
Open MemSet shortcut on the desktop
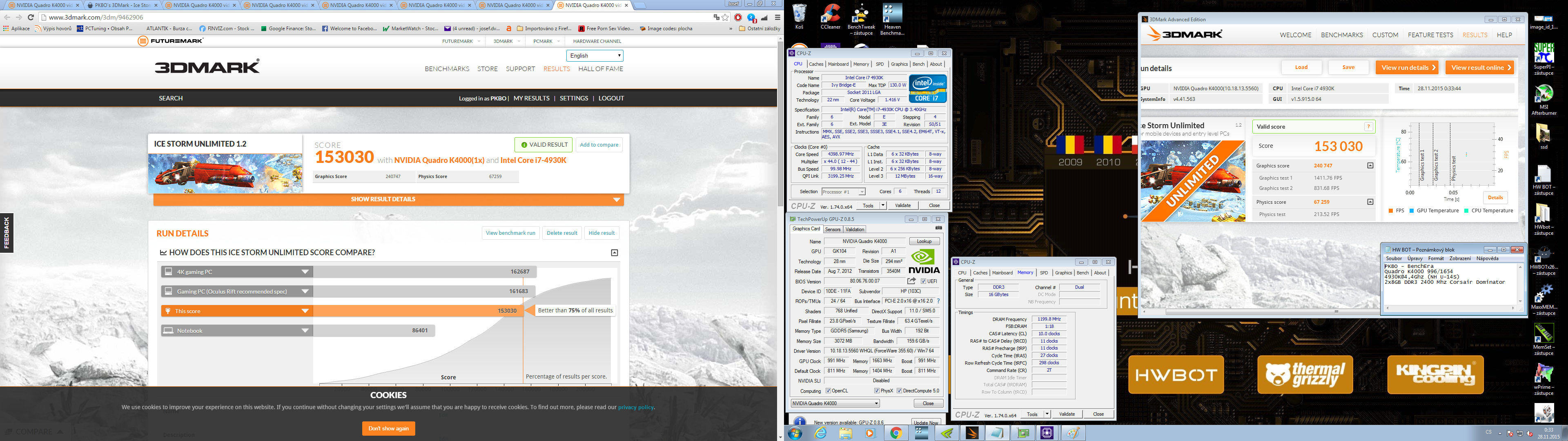tap(1543, 340)
